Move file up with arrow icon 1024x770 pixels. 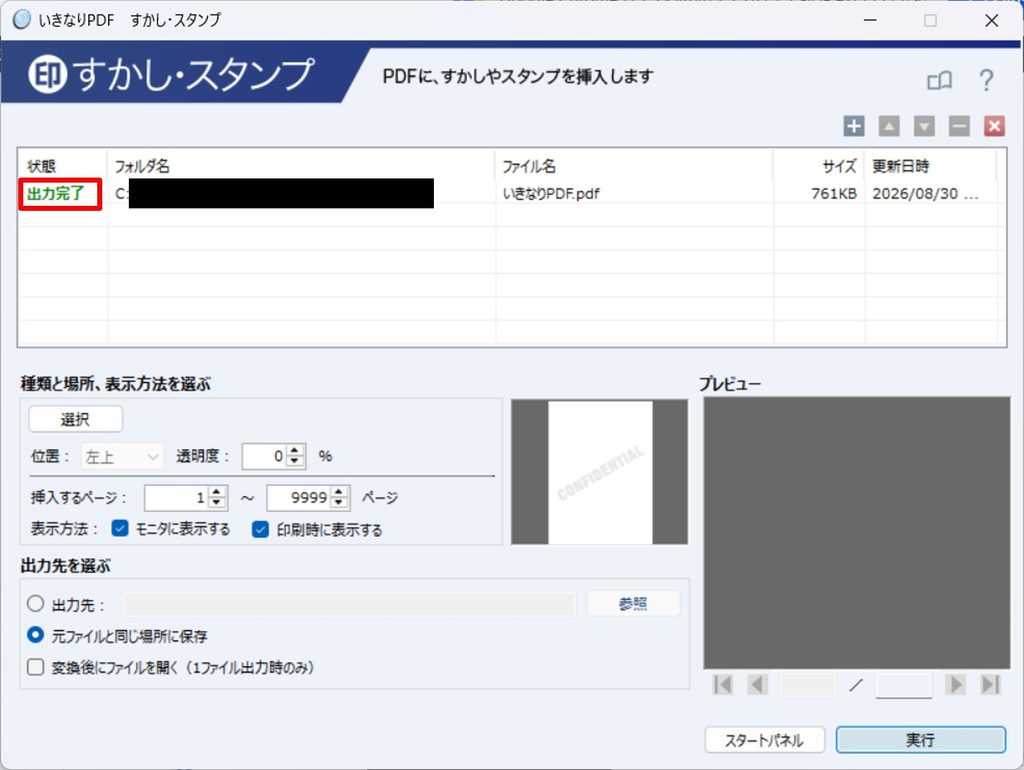(x=889, y=126)
